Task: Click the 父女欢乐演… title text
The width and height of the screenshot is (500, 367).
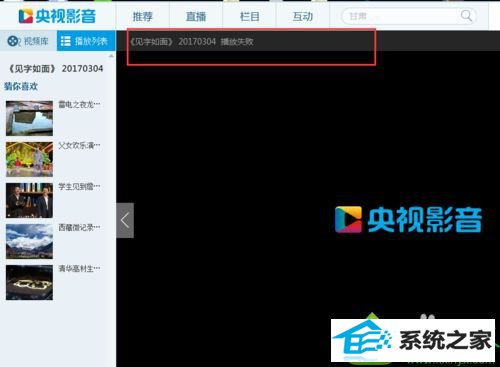Action: pyautogui.click(x=79, y=145)
